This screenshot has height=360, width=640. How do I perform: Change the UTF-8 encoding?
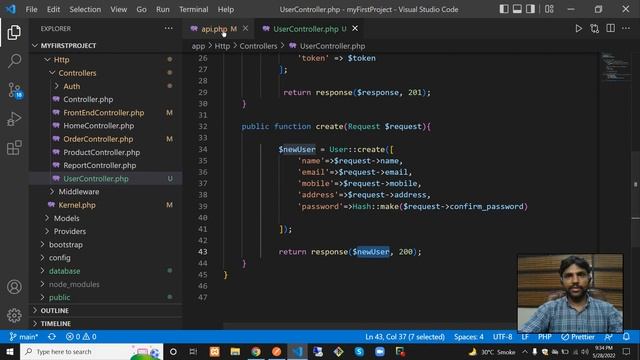click(x=502, y=337)
